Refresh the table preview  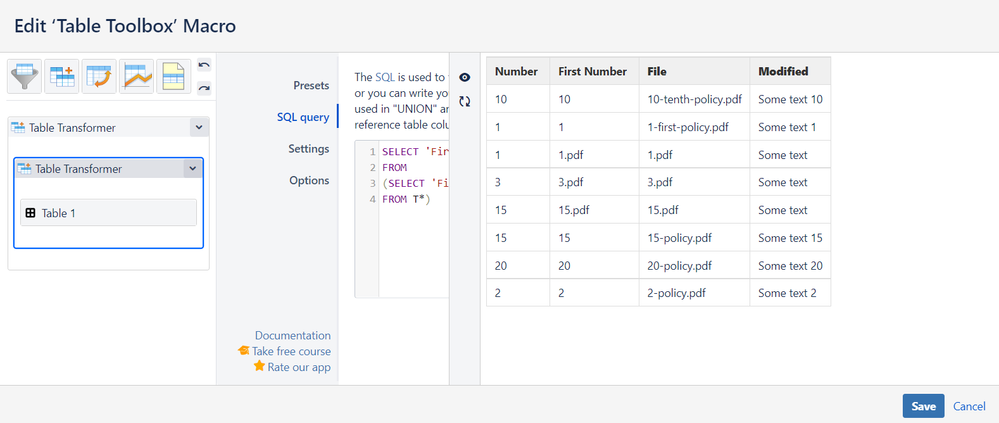pos(465,101)
